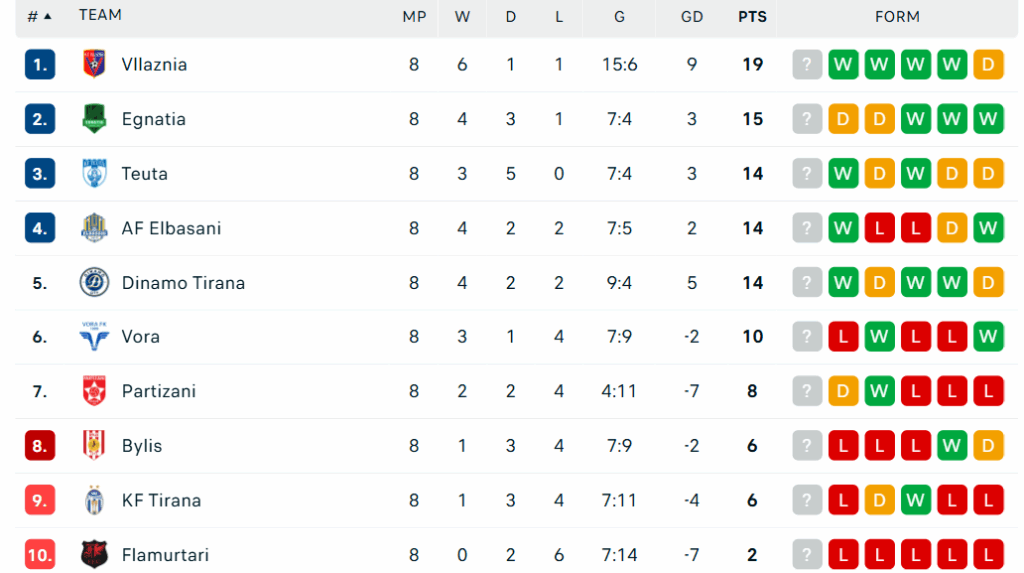1024x573 pixels.
Task: Click the Vora FK crest icon
Action: pyautogui.click(x=94, y=337)
